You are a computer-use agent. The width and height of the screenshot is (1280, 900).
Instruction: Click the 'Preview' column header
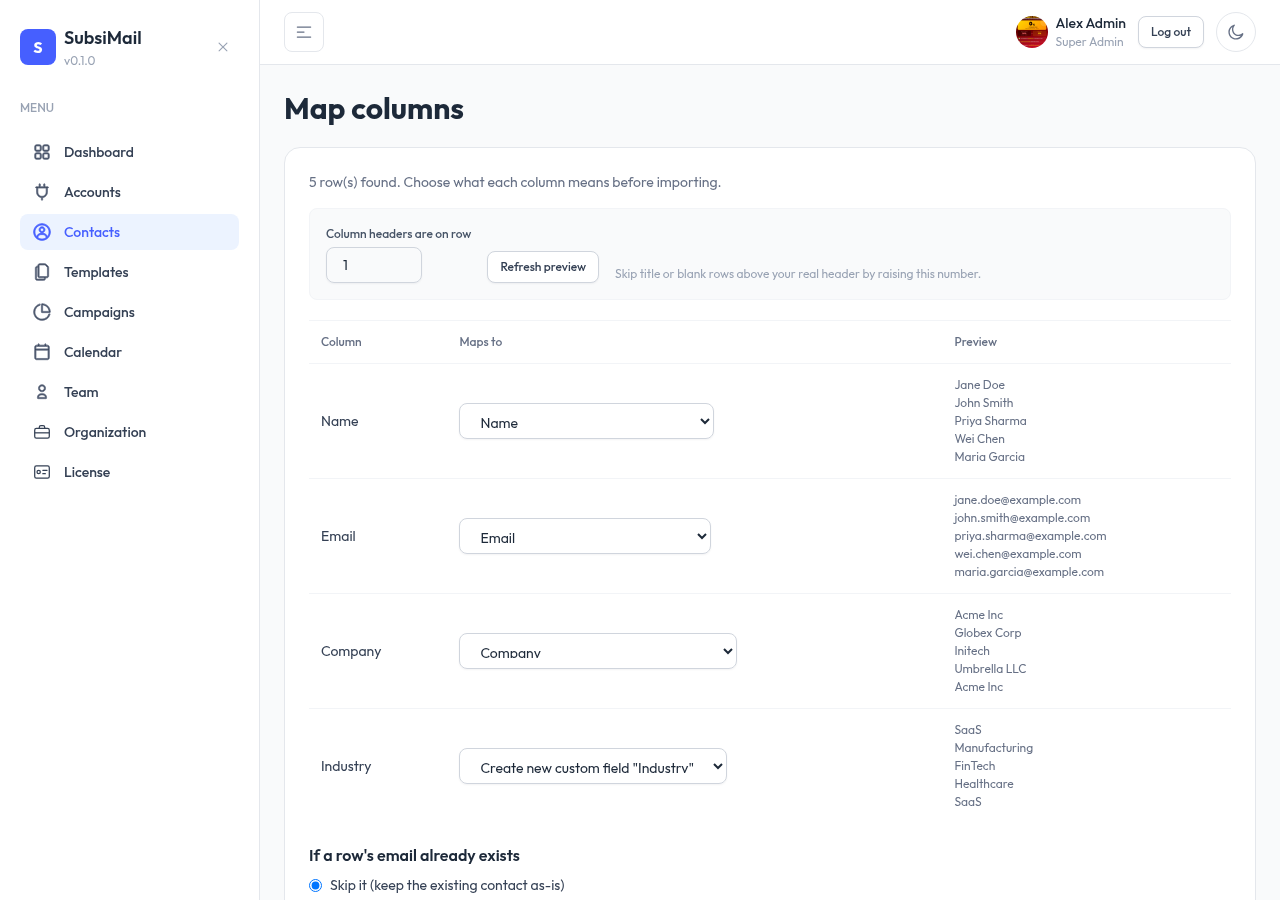click(976, 342)
